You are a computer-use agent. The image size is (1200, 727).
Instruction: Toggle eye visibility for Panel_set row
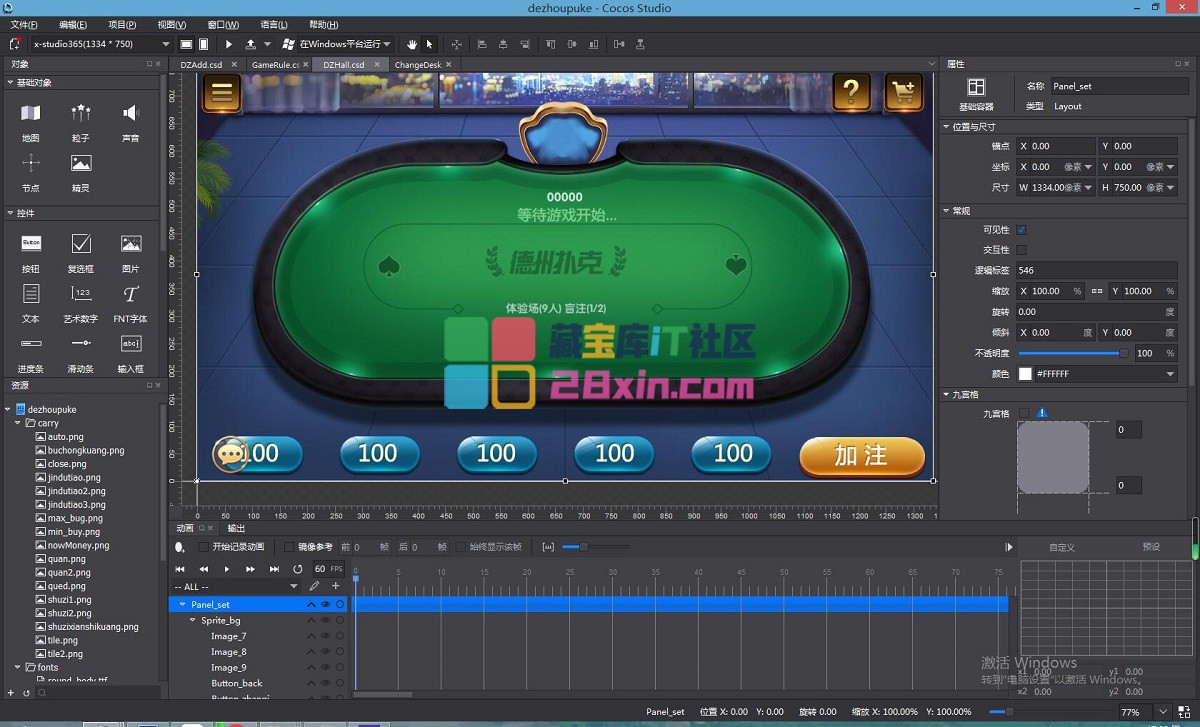point(325,605)
